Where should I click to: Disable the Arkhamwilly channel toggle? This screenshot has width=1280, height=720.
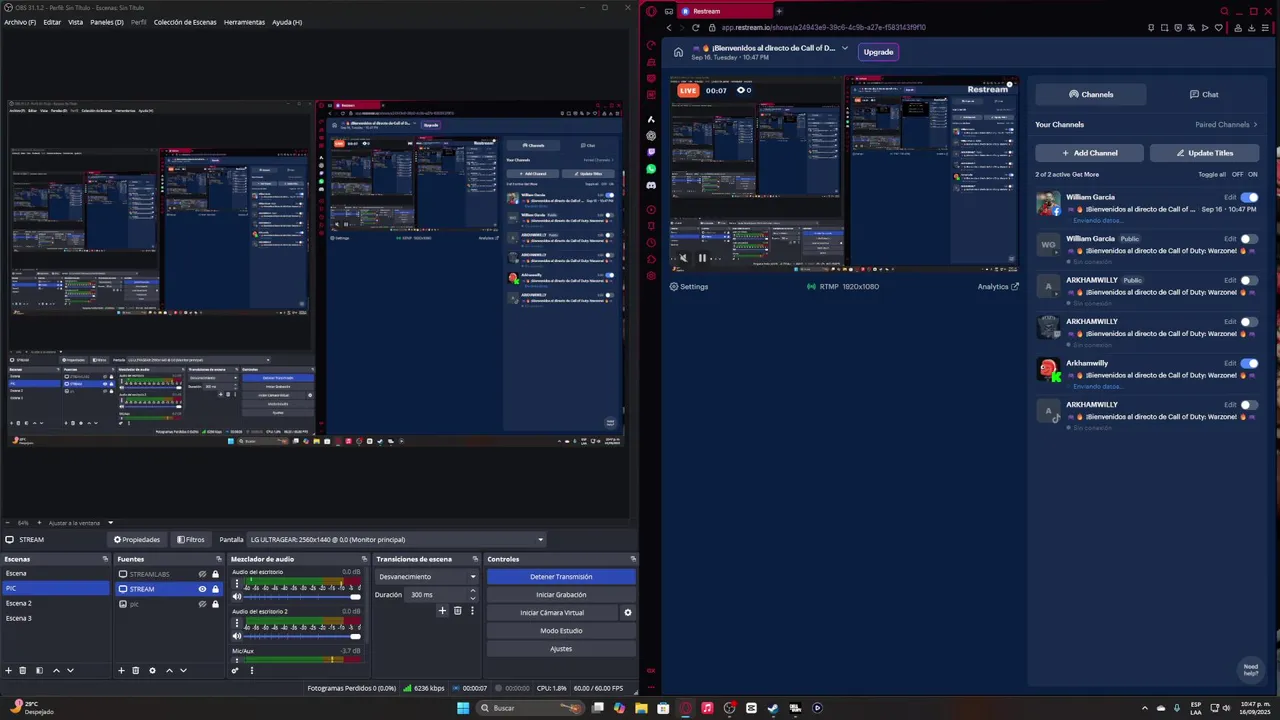(x=1249, y=363)
